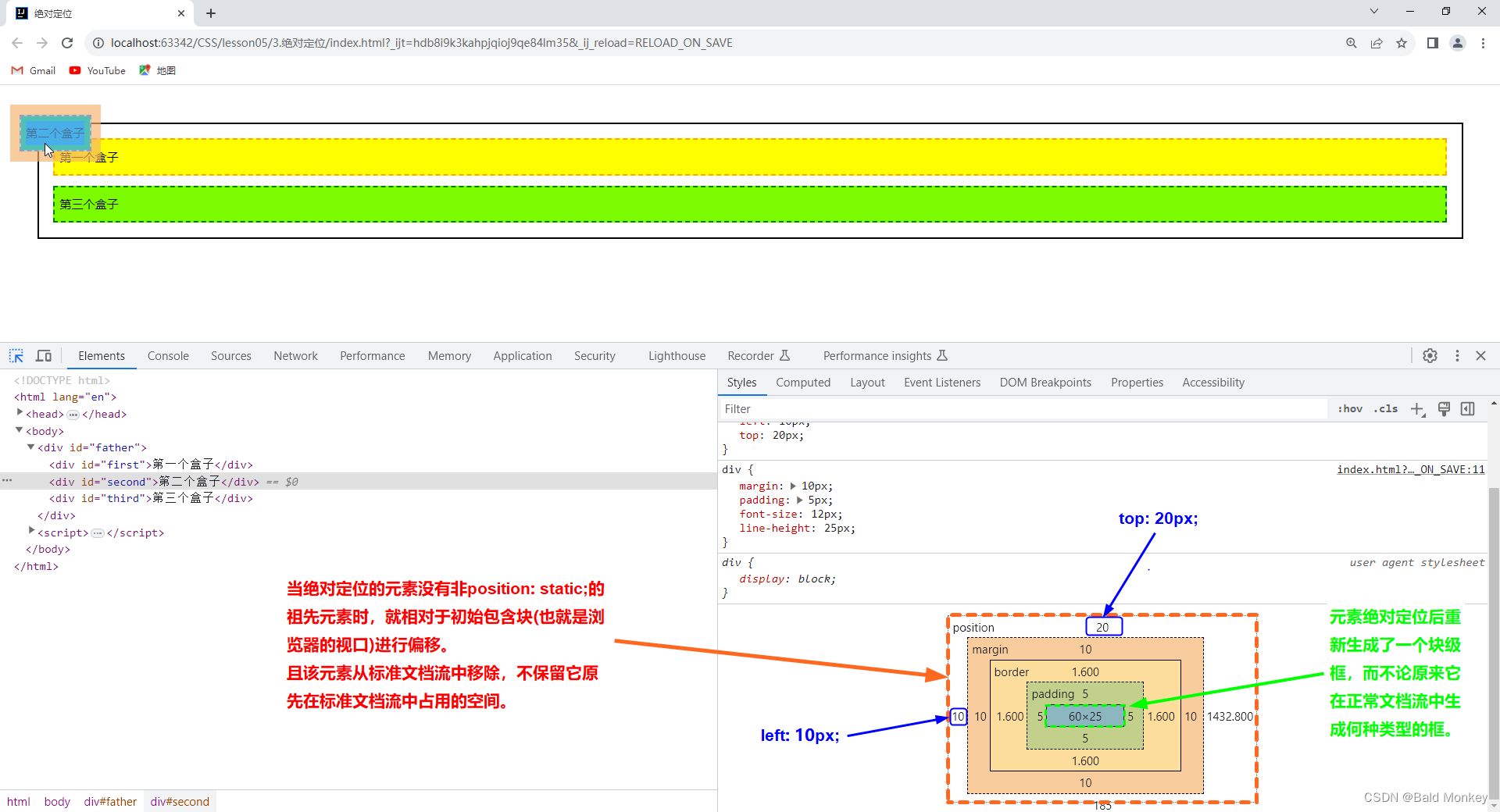Switch to Computed pane
1500x812 pixels.
[803, 383]
